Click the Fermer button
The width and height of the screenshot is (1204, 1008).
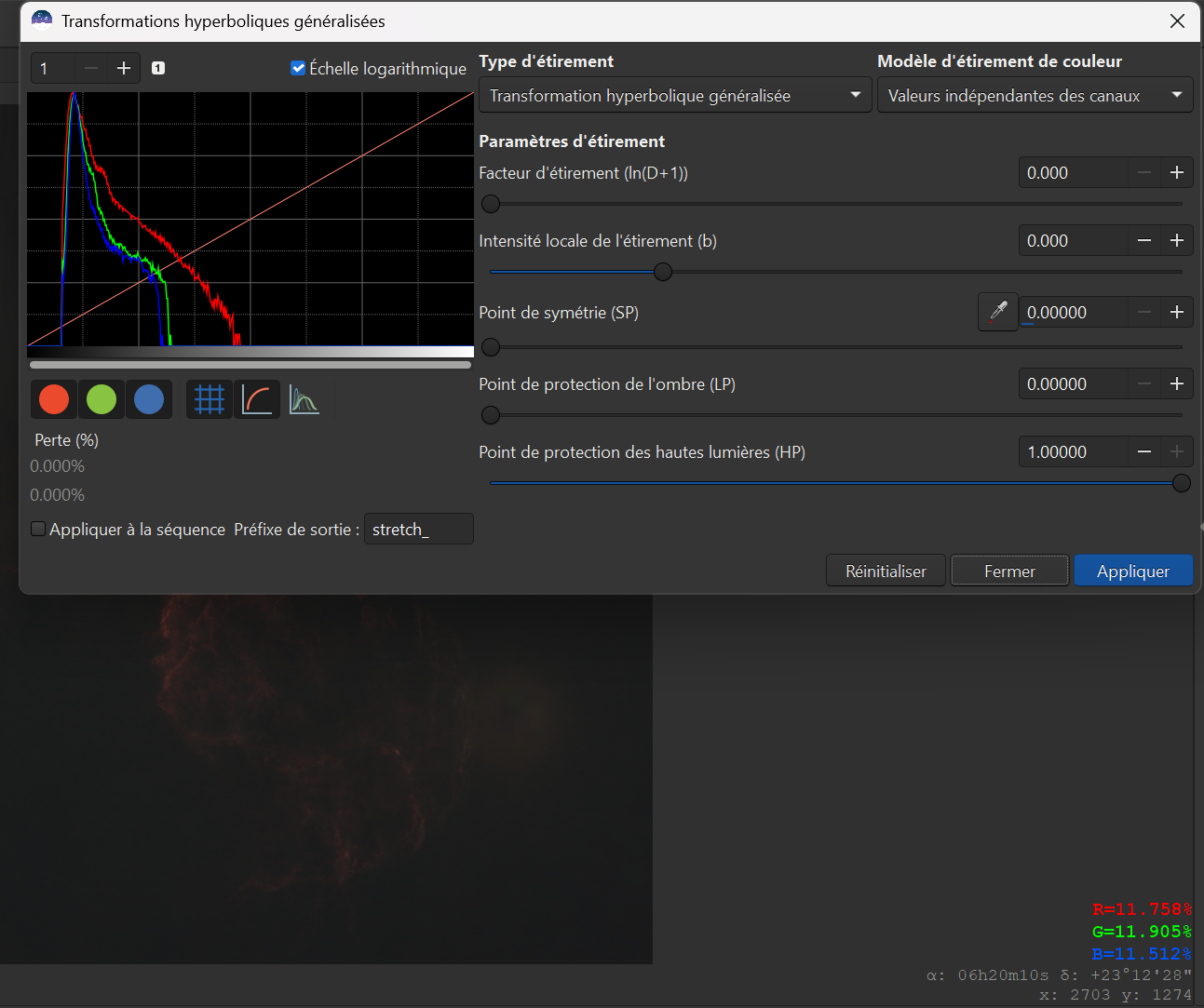coord(1009,571)
